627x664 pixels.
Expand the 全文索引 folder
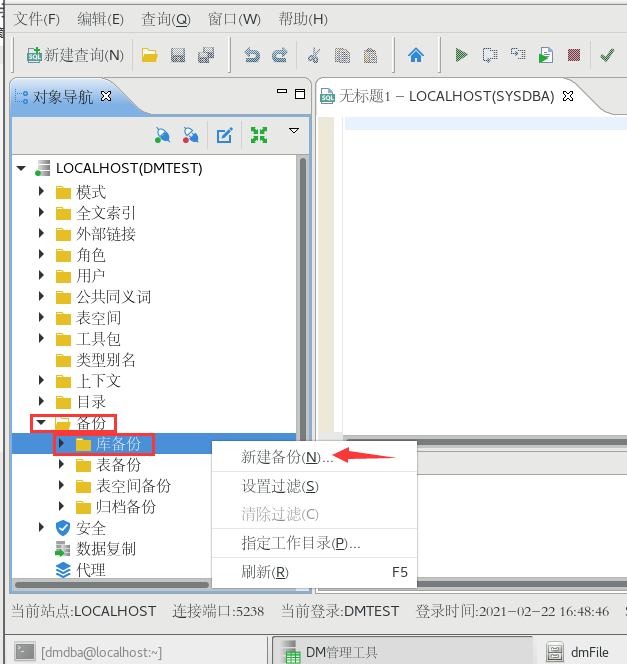(41, 212)
